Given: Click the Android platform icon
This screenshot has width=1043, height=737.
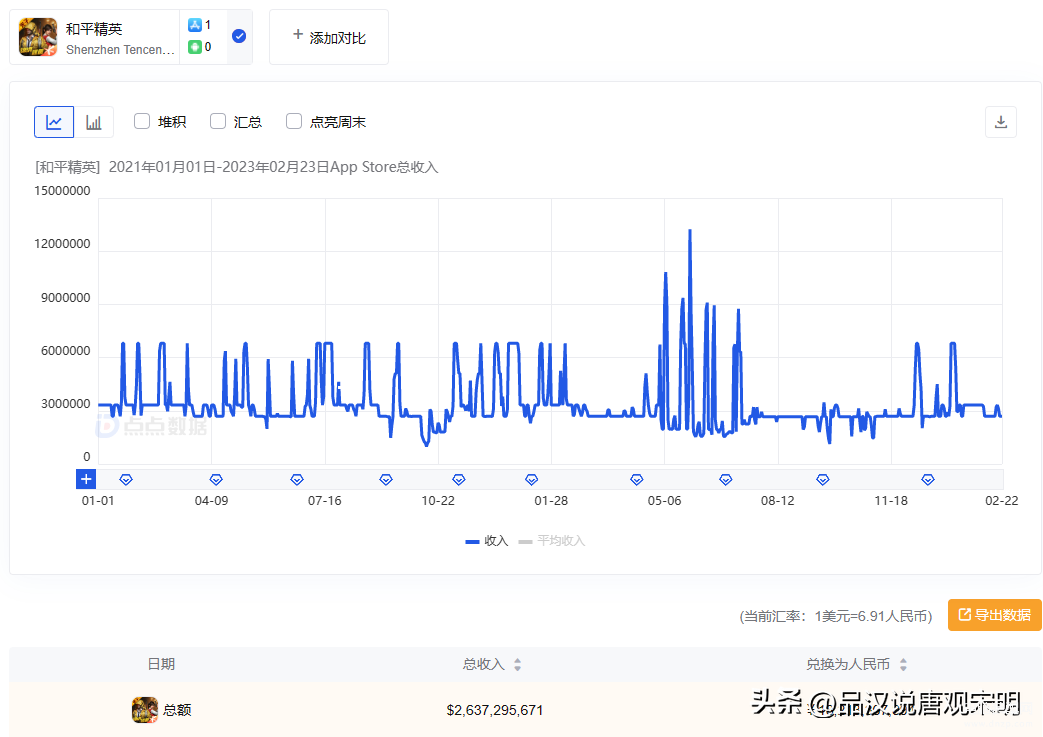Looking at the screenshot, I should [x=195, y=47].
